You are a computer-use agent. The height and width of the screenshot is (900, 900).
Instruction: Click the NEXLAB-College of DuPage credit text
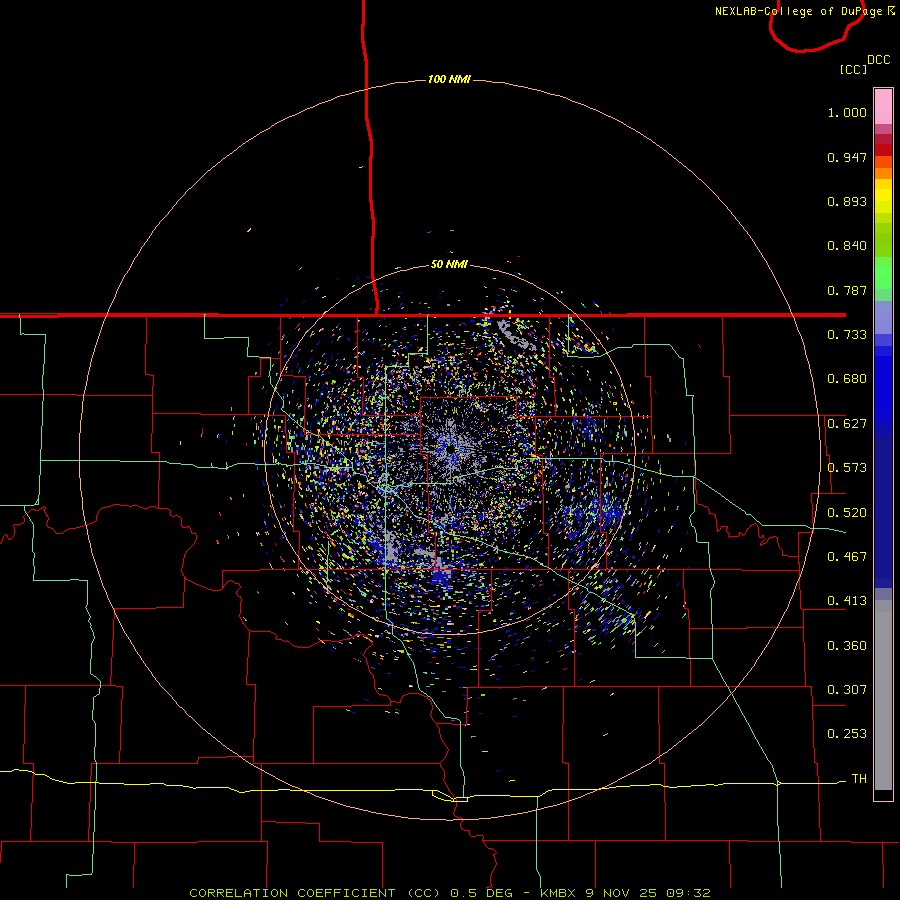798,11
